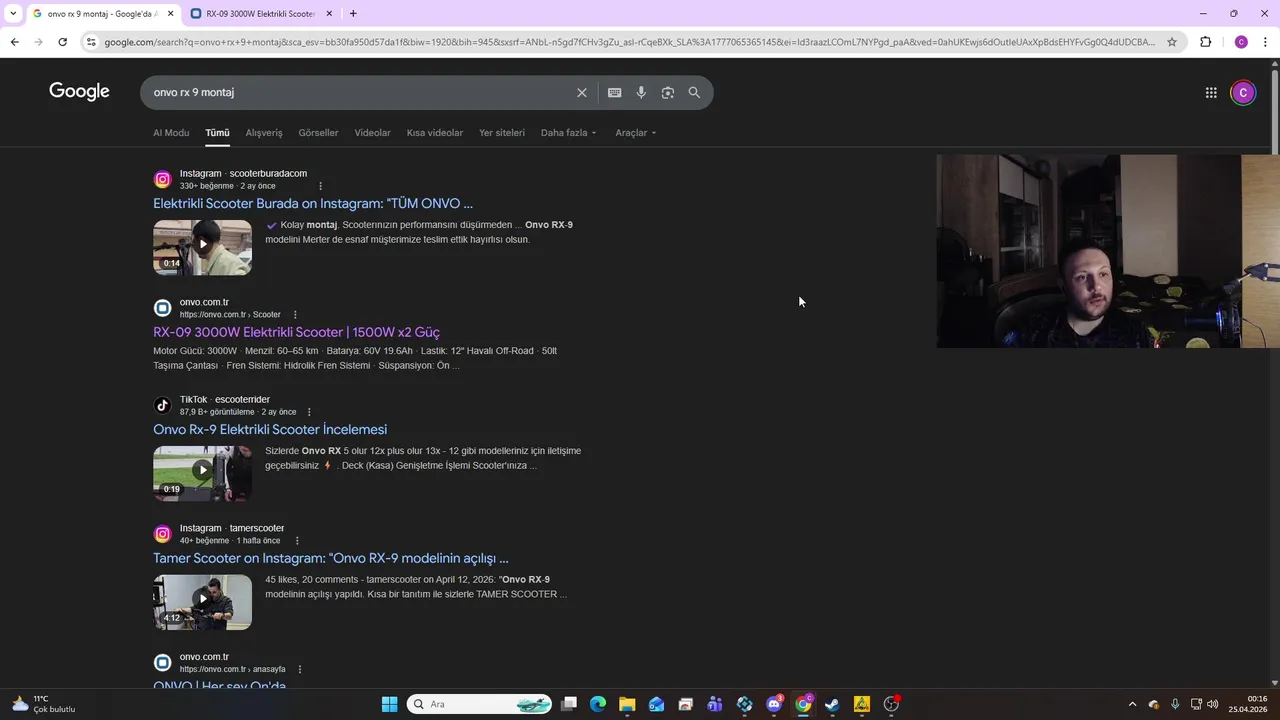Open Microsoft Teams from taskbar

(715, 704)
